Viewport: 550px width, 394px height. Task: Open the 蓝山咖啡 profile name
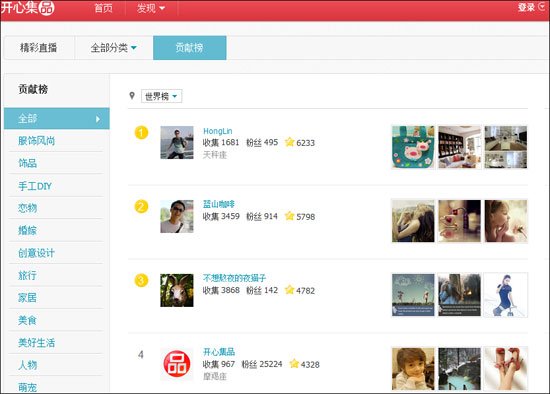click(x=219, y=204)
